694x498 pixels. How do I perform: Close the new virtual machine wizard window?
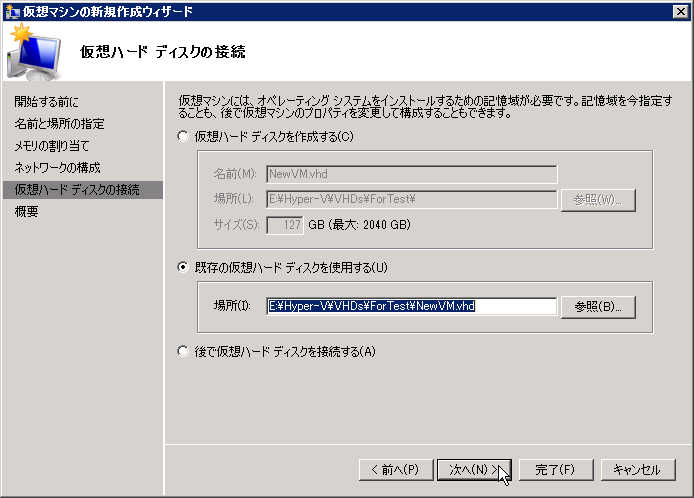pos(680,11)
